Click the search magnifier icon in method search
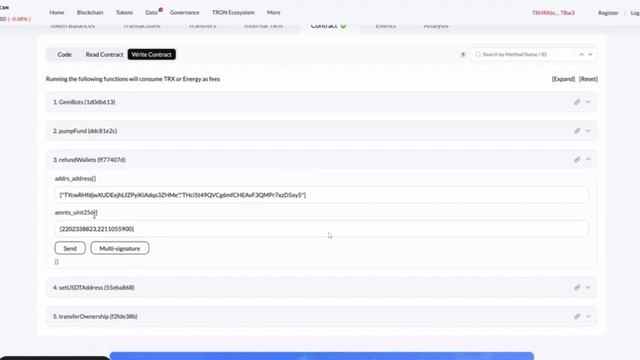This screenshot has width=640, height=360. pos(478,54)
